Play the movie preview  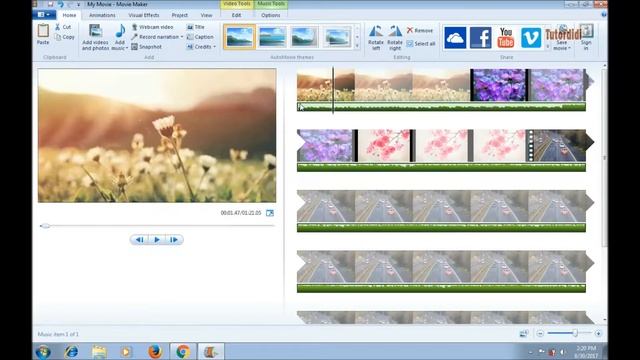(157, 240)
